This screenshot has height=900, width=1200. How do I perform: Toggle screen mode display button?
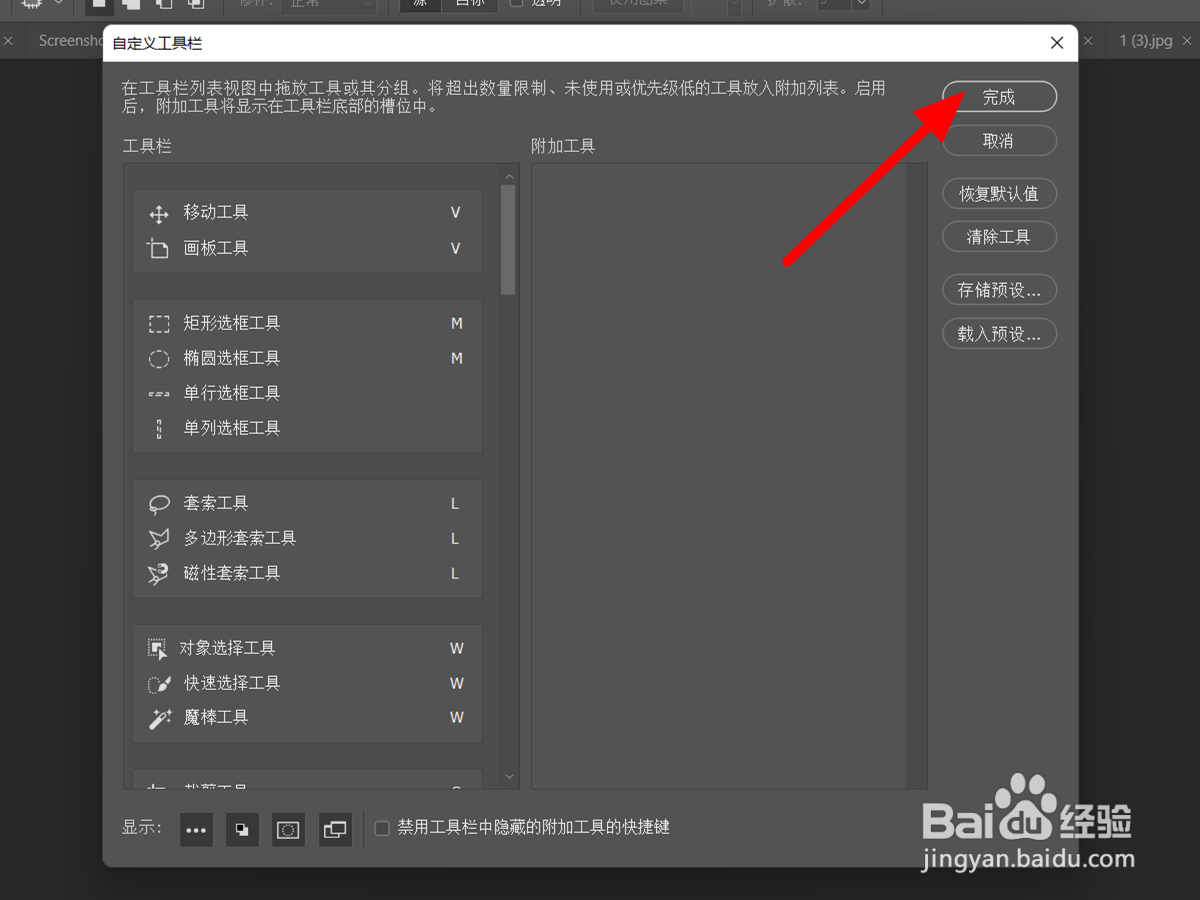(335, 829)
